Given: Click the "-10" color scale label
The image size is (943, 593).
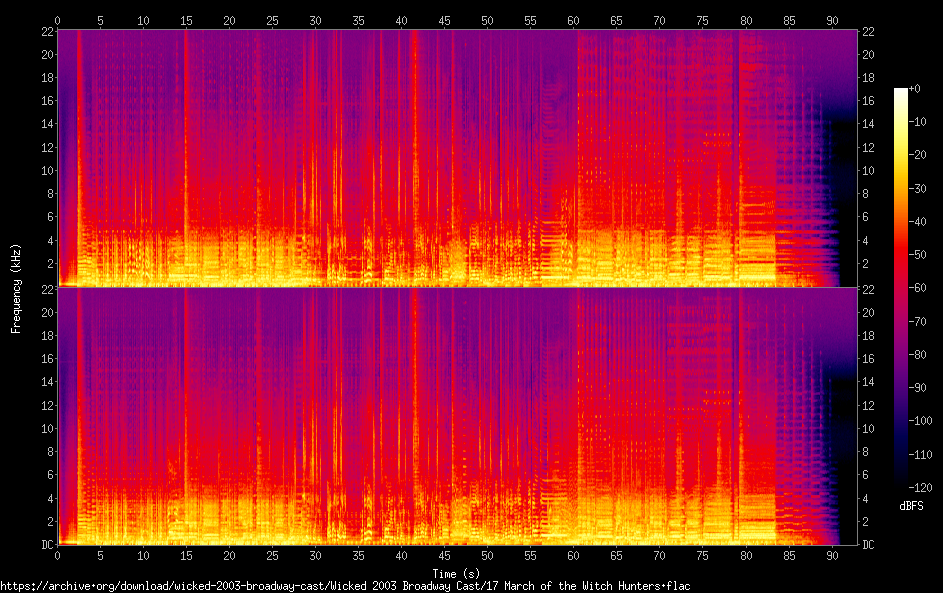Looking at the screenshot, I should coord(918,122).
